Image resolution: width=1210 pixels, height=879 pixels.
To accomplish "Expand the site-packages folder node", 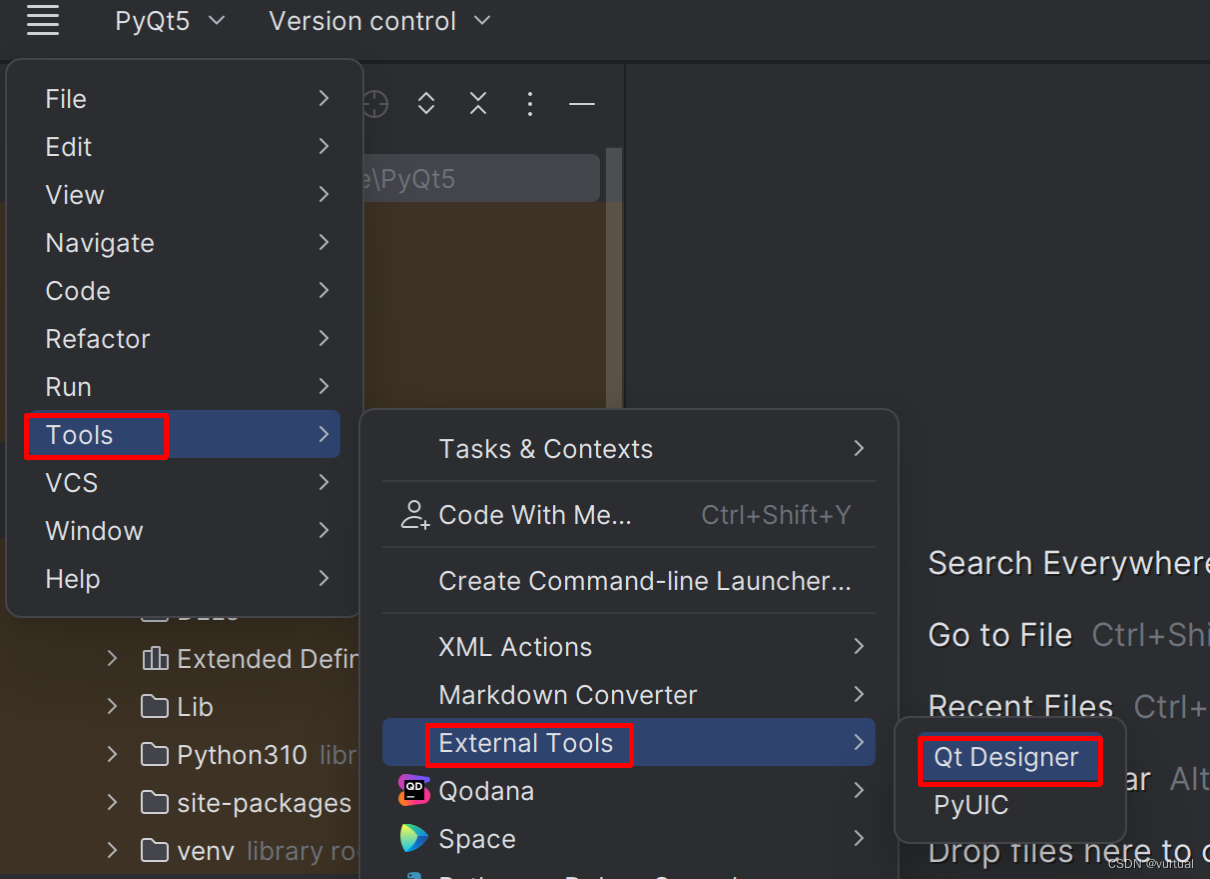I will (112, 803).
